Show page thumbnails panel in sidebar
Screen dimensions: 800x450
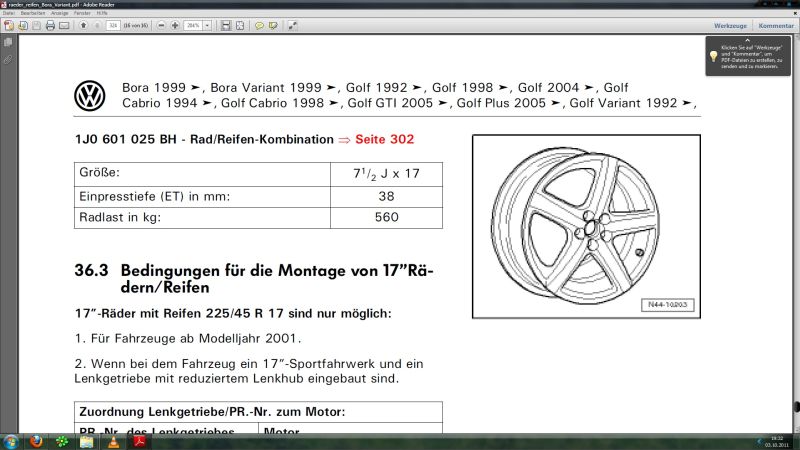(8, 43)
